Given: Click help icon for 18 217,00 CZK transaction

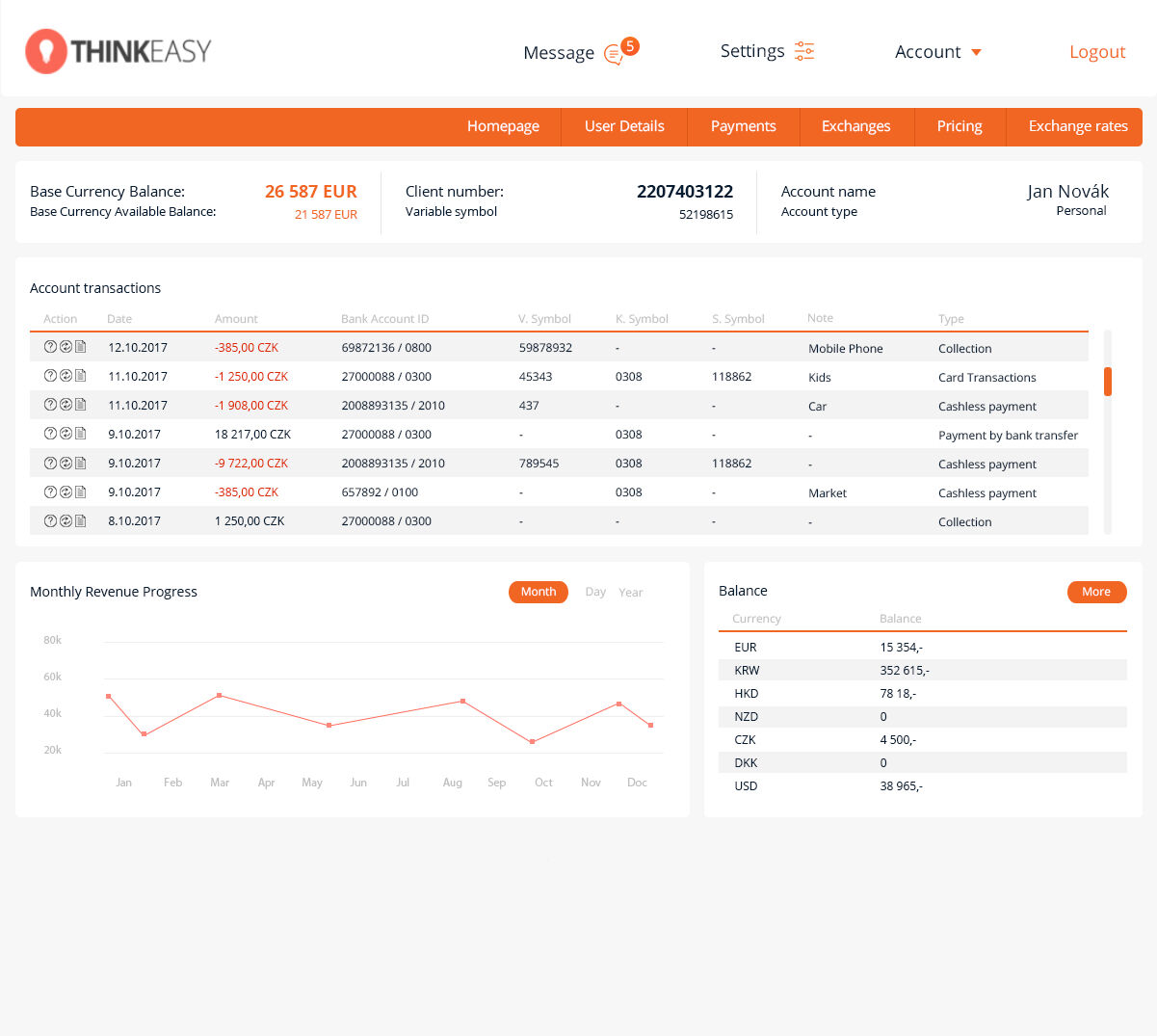Looking at the screenshot, I should click(x=50, y=434).
